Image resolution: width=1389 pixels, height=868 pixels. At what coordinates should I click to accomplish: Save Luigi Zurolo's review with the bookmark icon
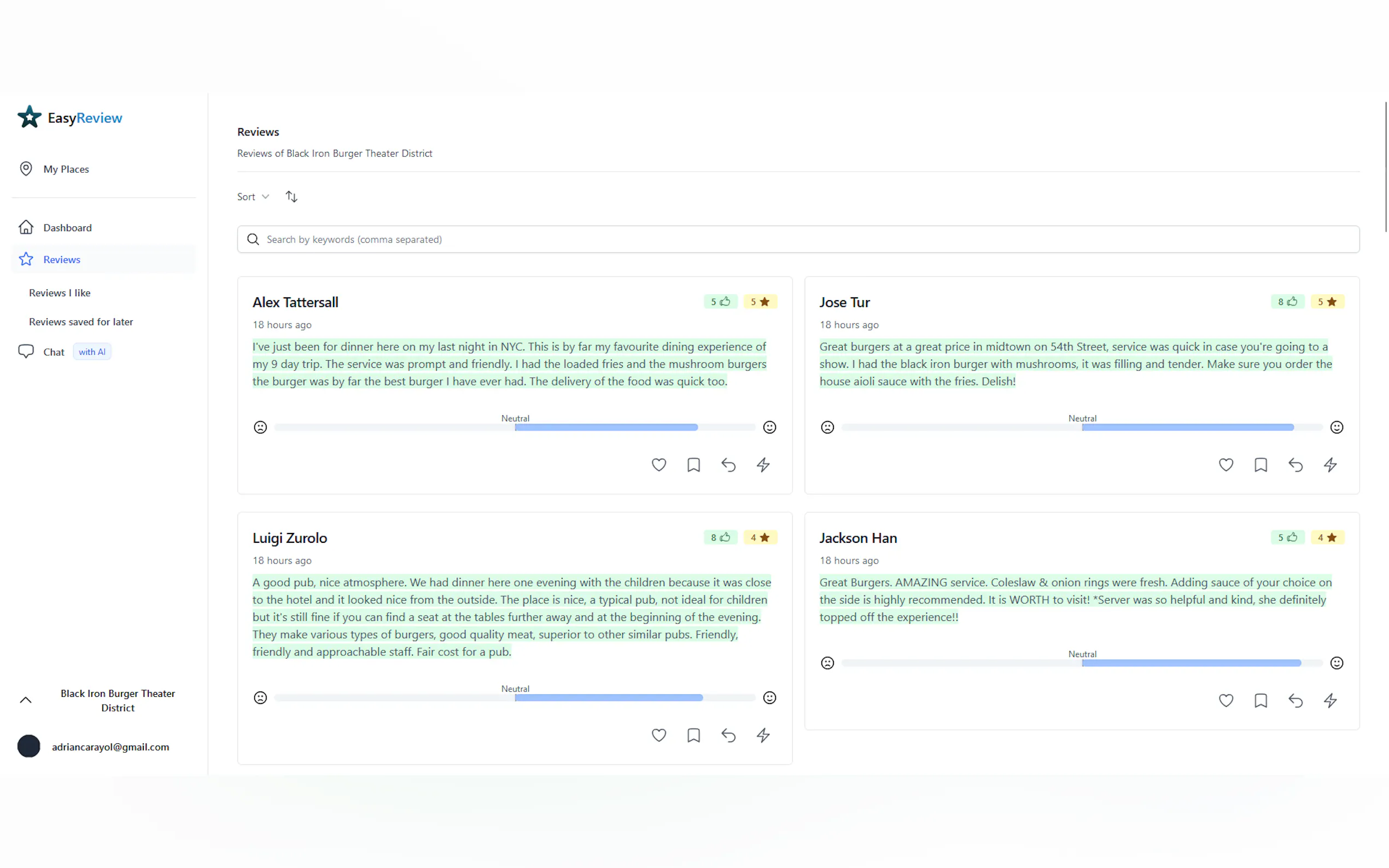(x=693, y=735)
